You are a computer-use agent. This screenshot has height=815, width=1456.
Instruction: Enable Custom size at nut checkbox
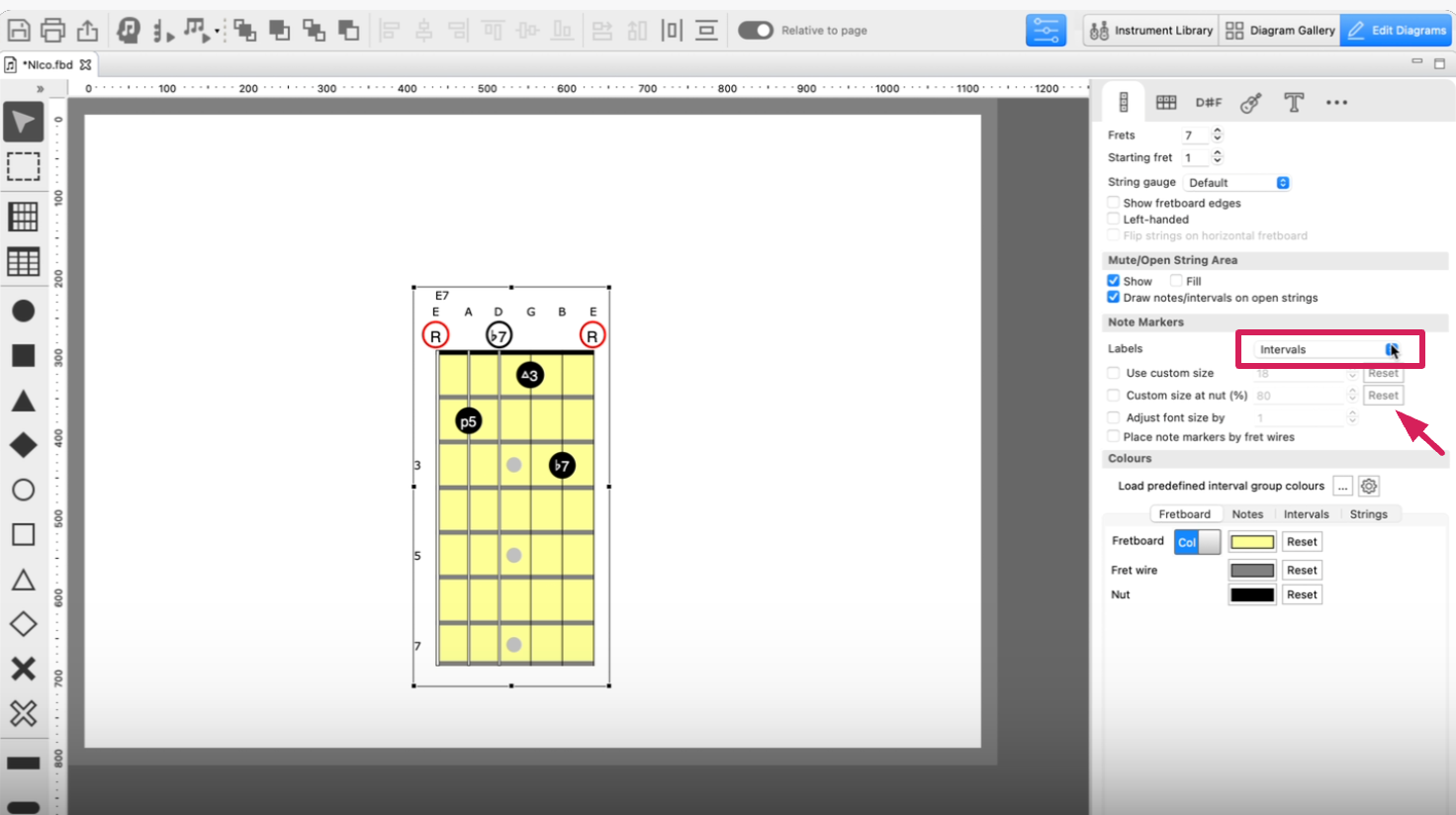point(1114,396)
